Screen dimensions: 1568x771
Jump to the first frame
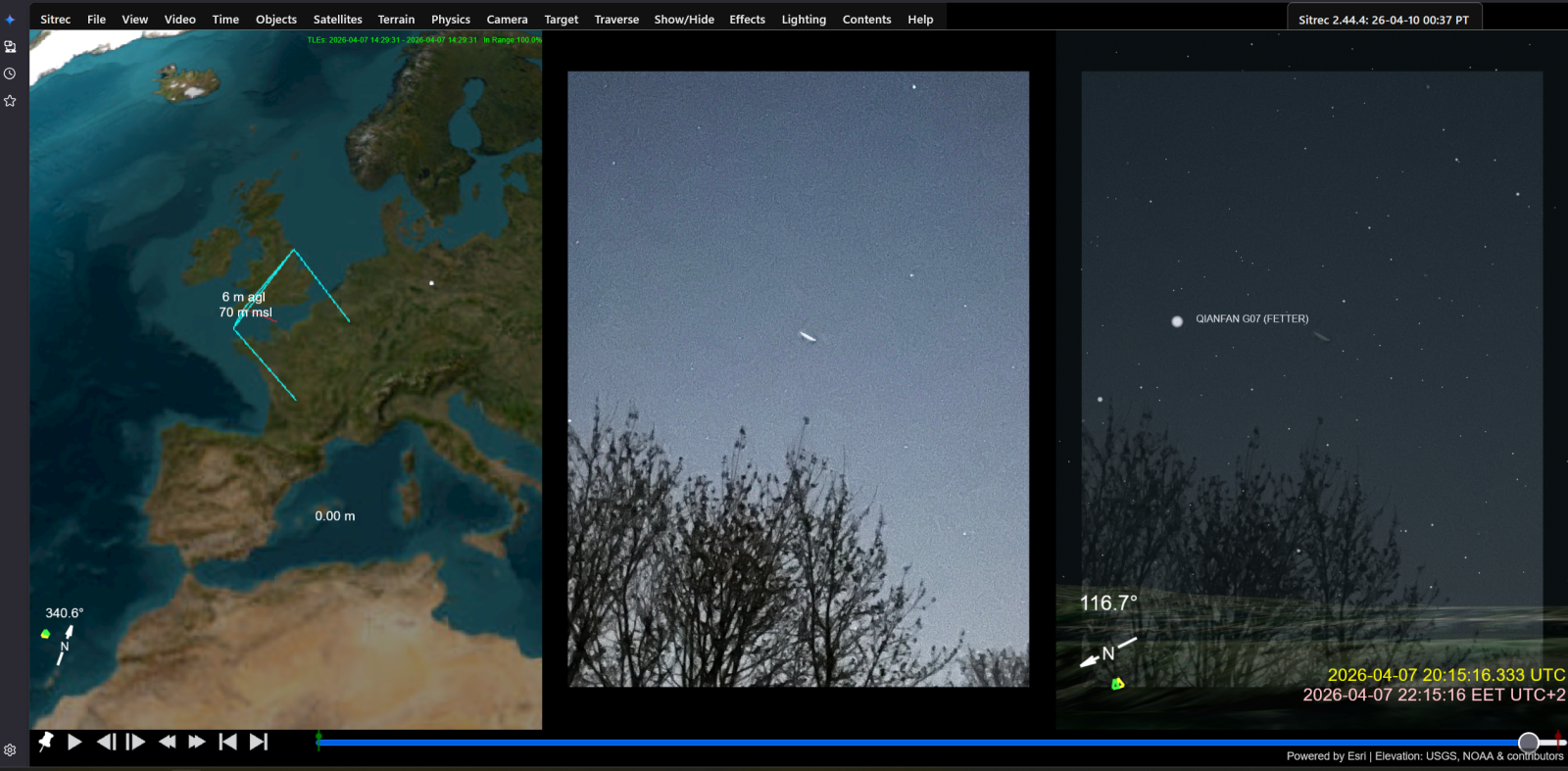tap(227, 742)
